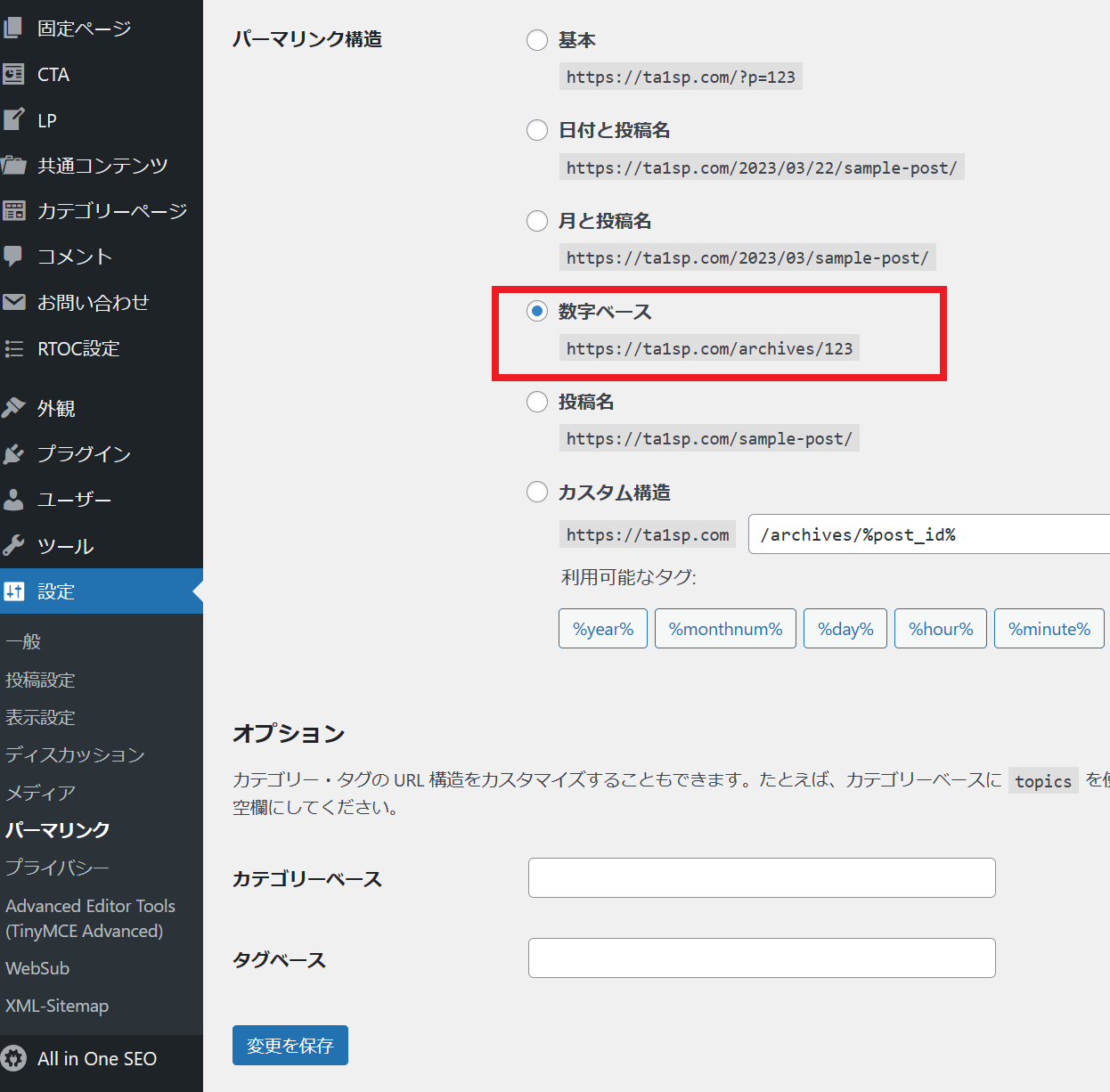Select the 日付と投稿名 radio option
The width and height of the screenshot is (1110, 1092).
(537, 130)
